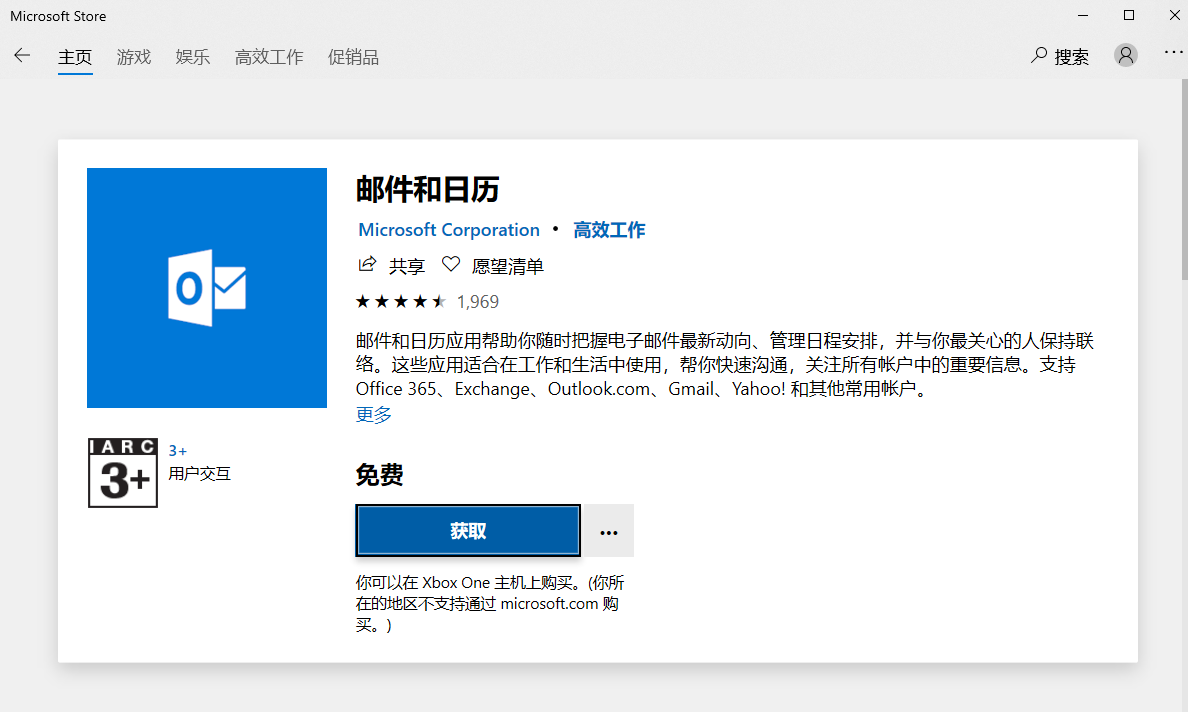1188x712 pixels.
Task: Open the top-right more options menu
Action: pyautogui.click(x=1174, y=52)
